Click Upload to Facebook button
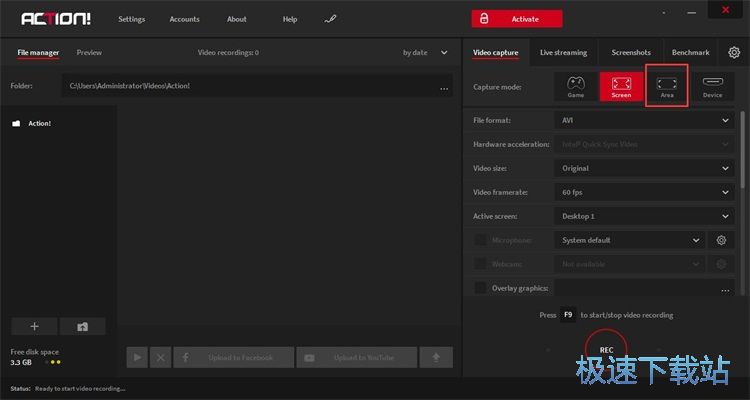The width and height of the screenshot is (750, 400). tap(234, 357)
